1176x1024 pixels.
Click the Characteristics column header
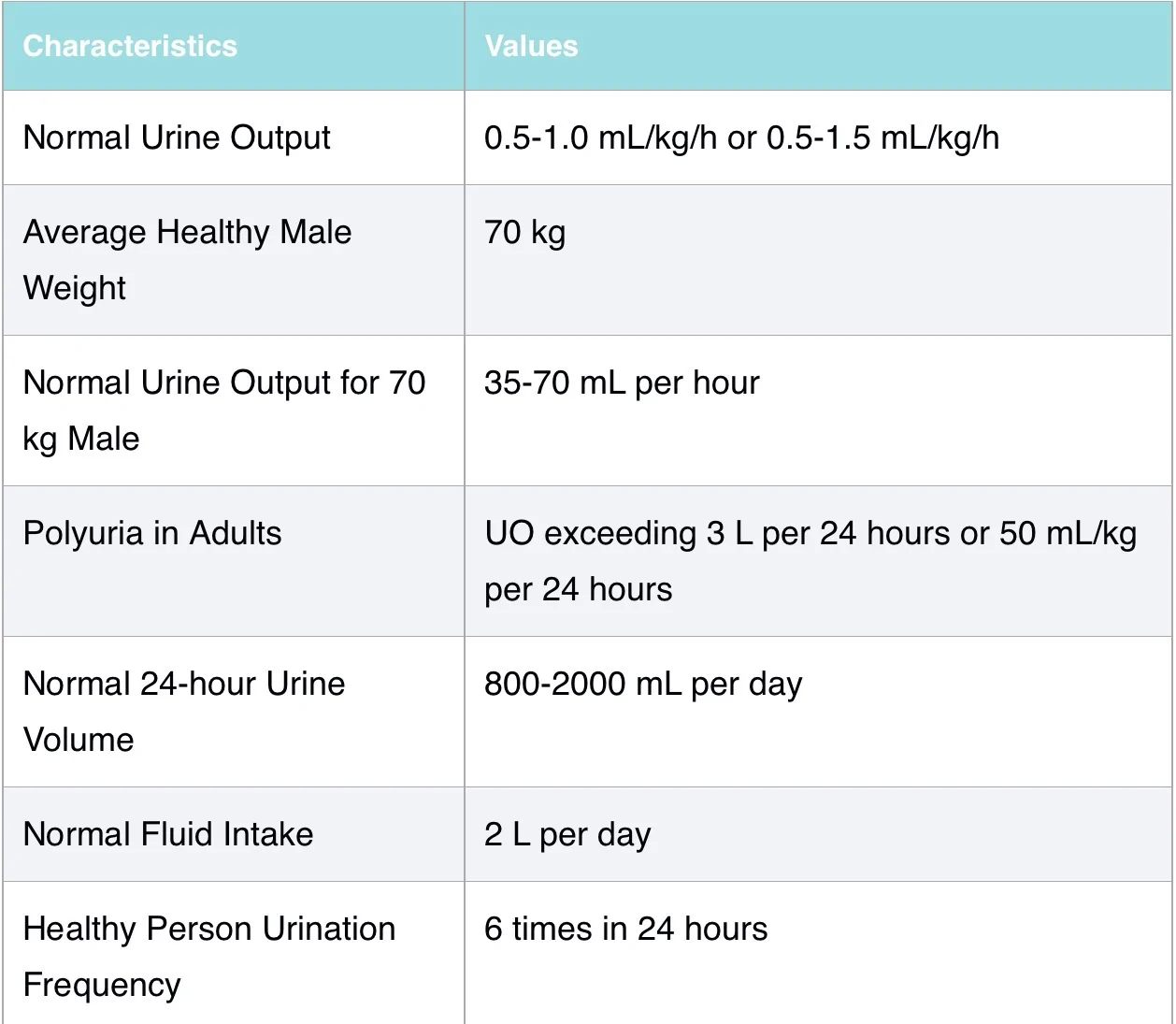234,46
